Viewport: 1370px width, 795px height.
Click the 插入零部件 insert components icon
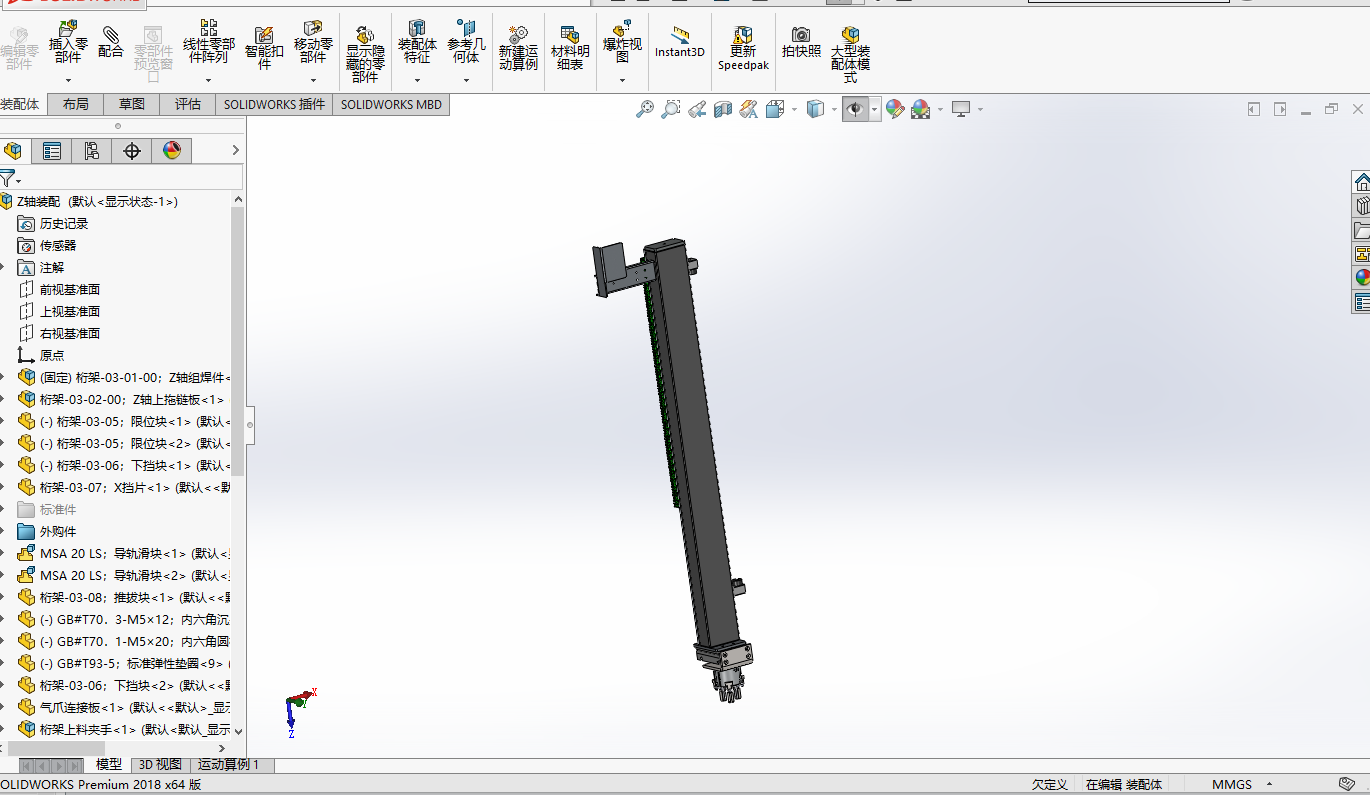[68, 42]
